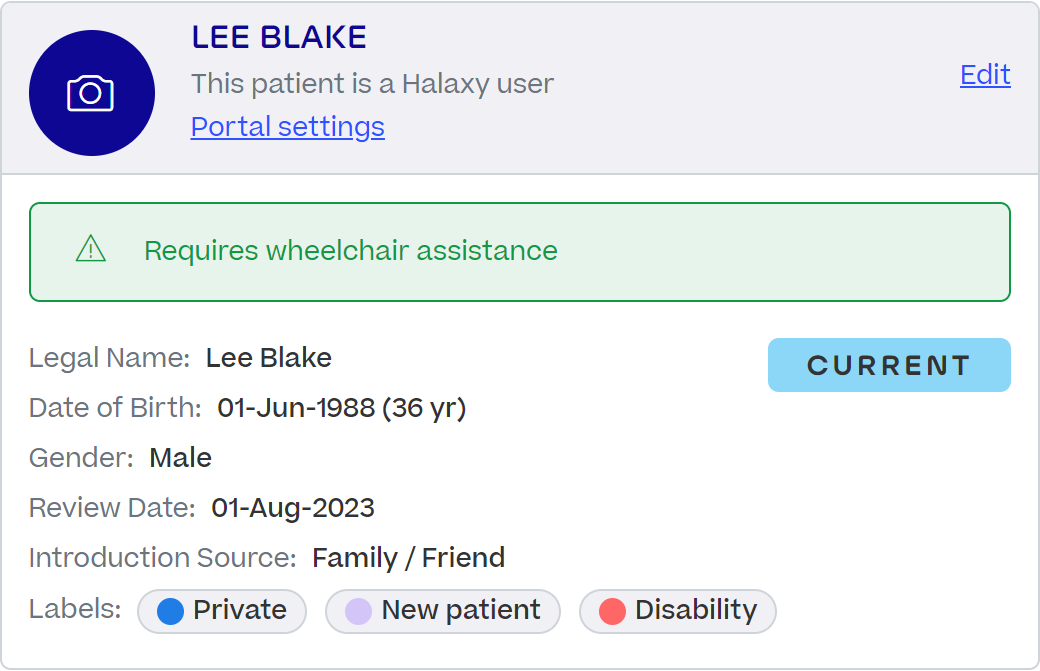1040x671 pixels.
Task: Open Portal settings
Action: [287, 127]
